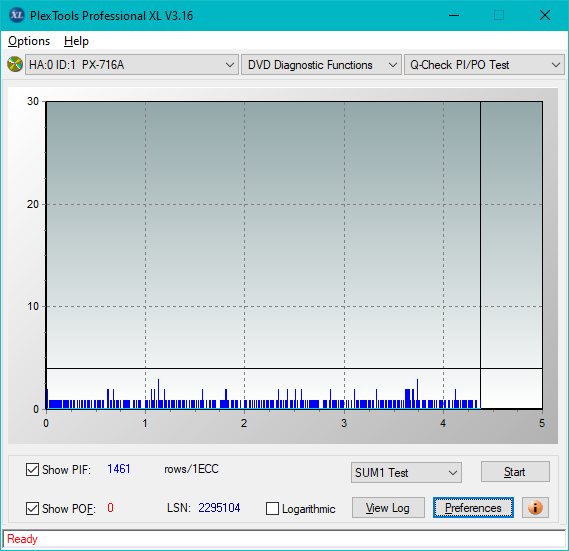Open the Q-Check PI/PO Test dropdown

click(484, 65)
